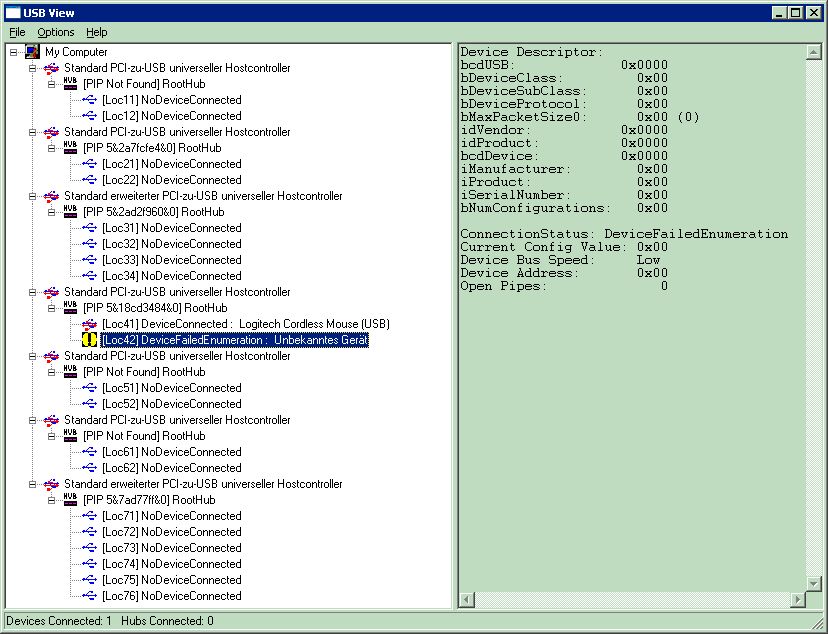Click the details pane scroll up arrow
The height and width of the screenshot is (634, 828).
pos(813,52)
